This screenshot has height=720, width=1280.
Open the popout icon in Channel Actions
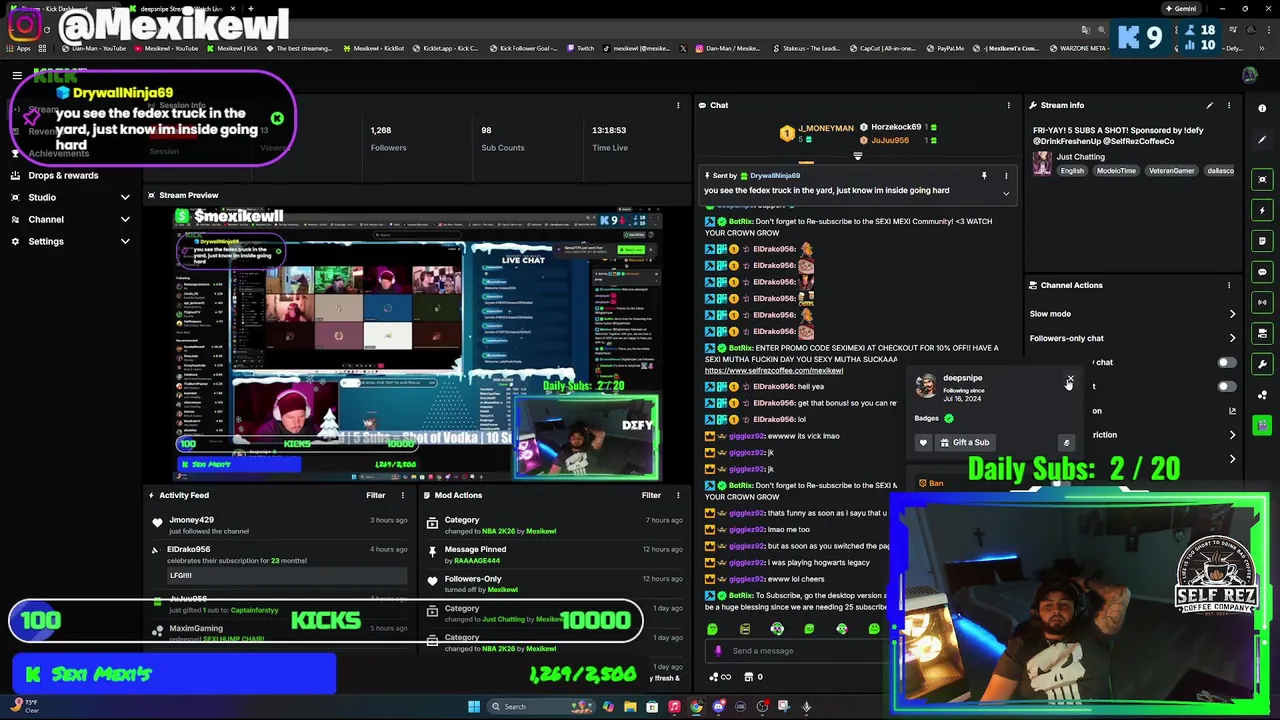point(1232,411)
